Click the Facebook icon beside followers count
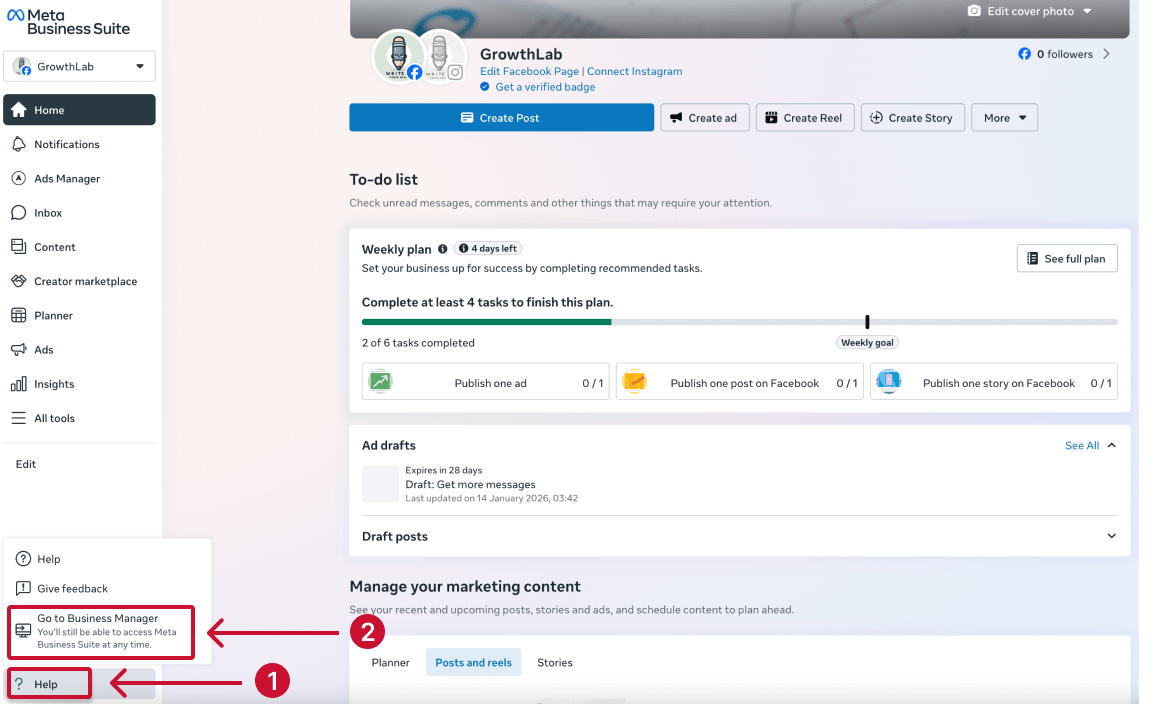Screen dimensions: 1153x704 click(x=1024, y=54)
